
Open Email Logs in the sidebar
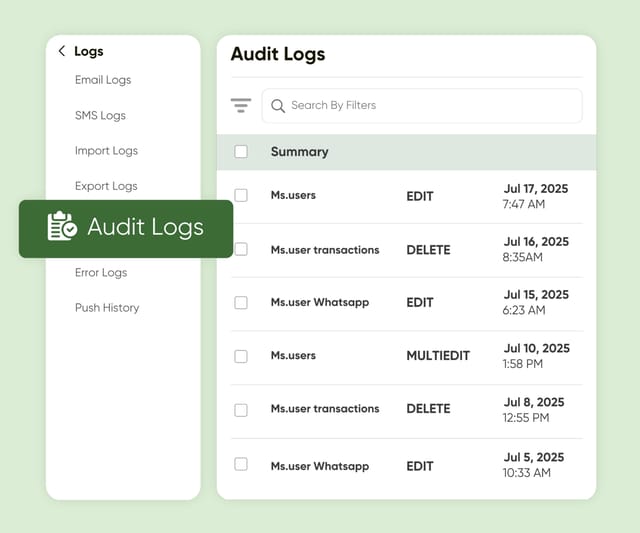coord(103,80)
